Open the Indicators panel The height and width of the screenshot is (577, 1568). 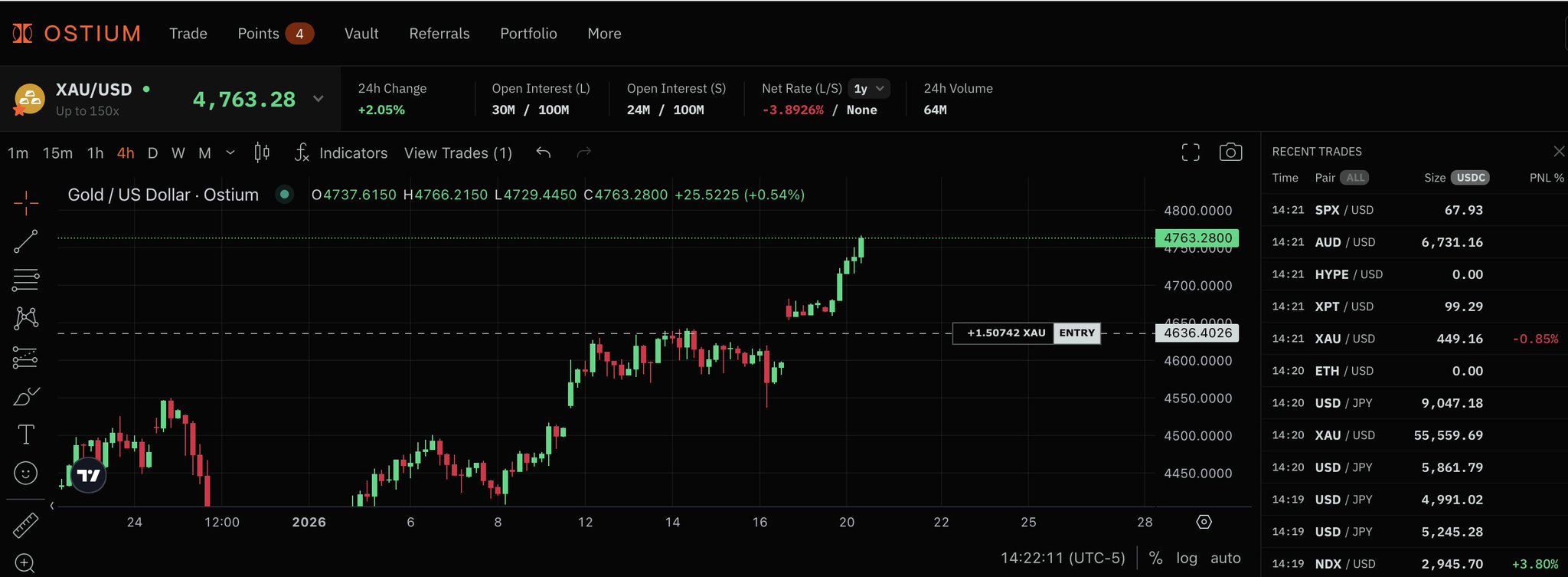click(341, 153)
